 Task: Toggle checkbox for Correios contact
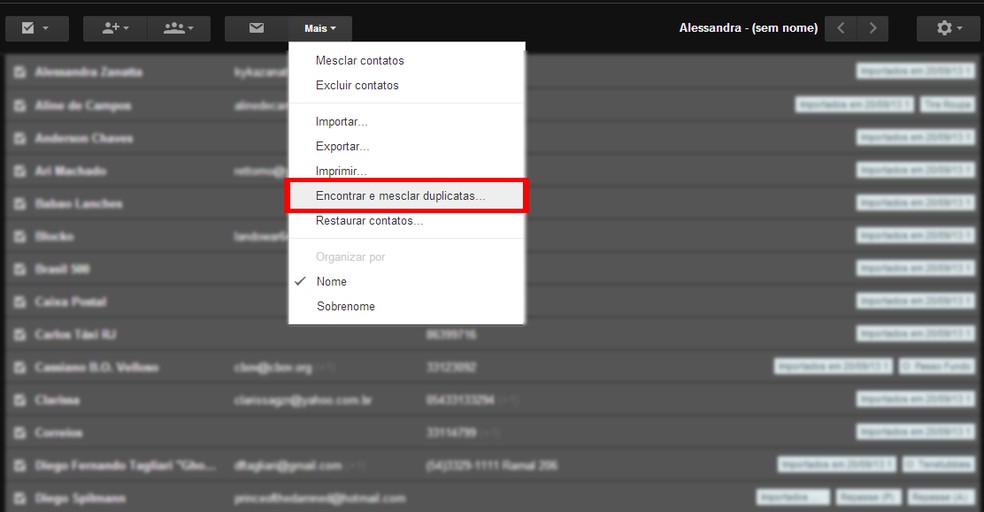pyautogui.click(x=20, y=432)
